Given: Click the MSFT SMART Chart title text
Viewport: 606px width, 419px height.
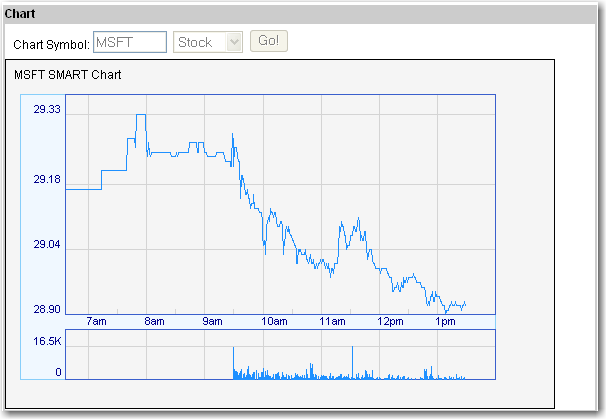Looking at the screenshot, I should coord(68,74).
